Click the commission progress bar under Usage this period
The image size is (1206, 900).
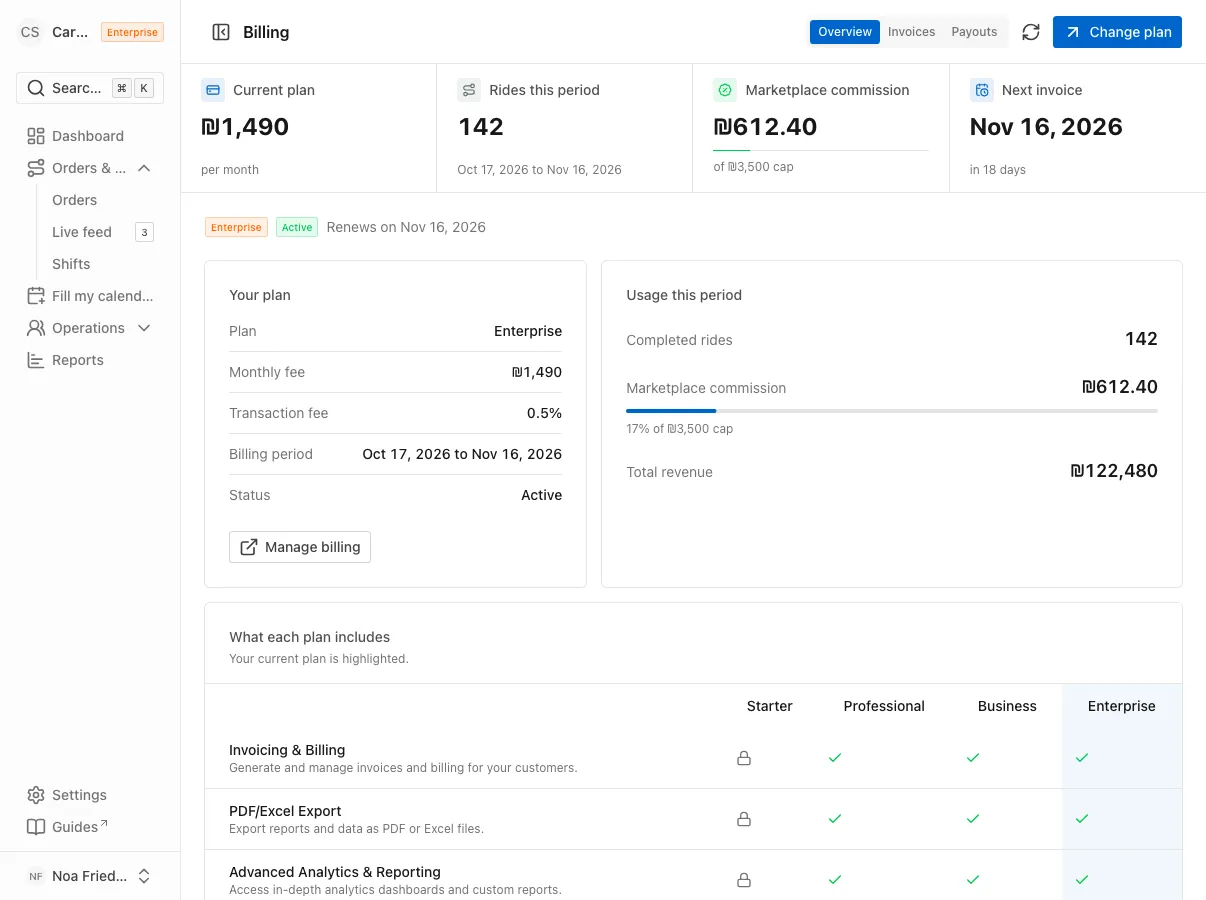892,411
